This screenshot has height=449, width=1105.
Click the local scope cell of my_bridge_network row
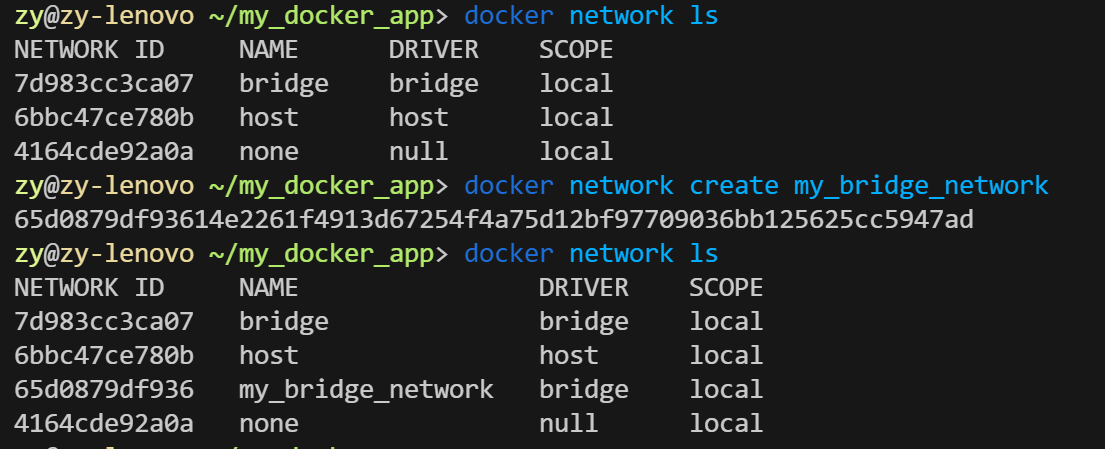(x=726, y=389)
